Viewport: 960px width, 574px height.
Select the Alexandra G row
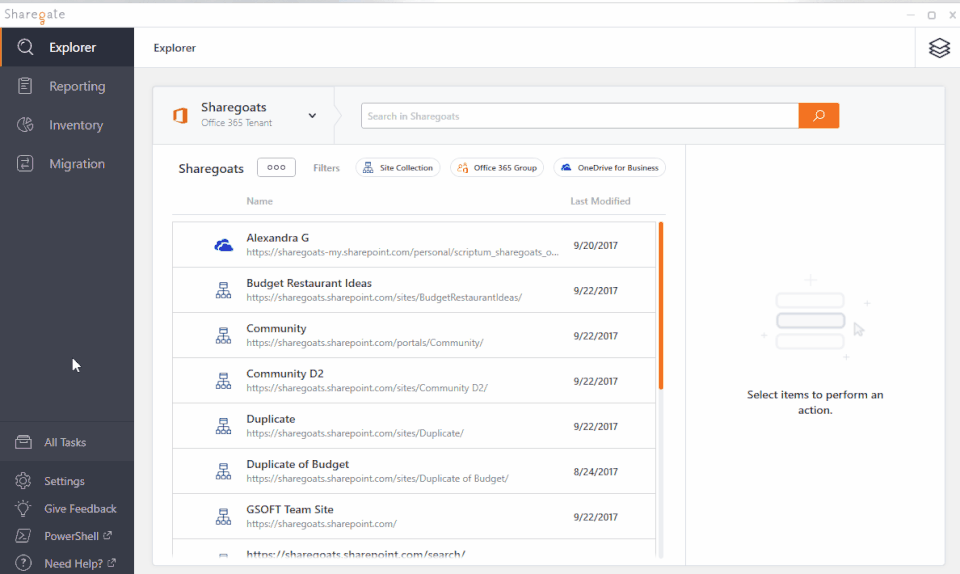pos(414,245)
